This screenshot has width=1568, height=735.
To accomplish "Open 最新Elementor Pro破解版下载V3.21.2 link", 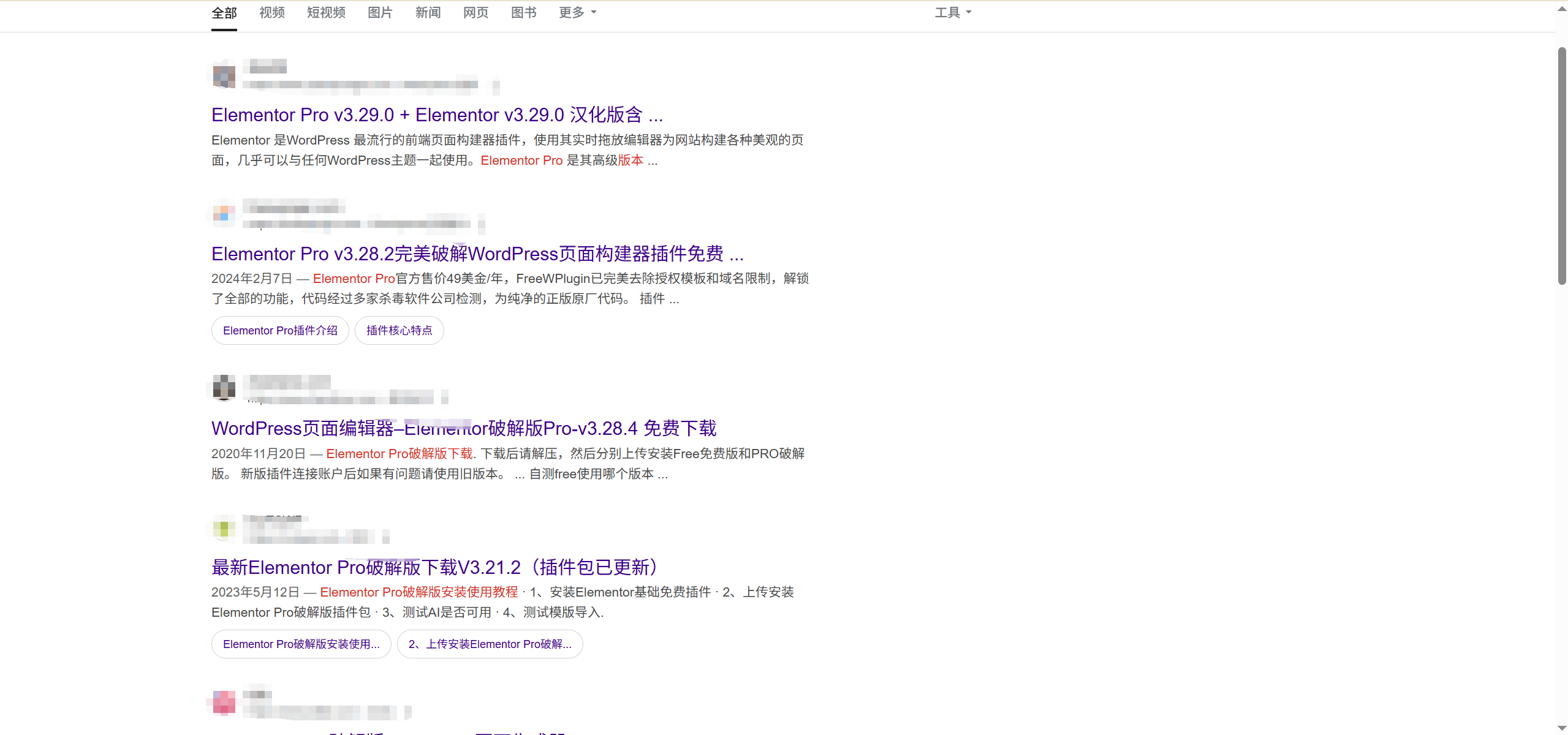I will pos(434,567).
